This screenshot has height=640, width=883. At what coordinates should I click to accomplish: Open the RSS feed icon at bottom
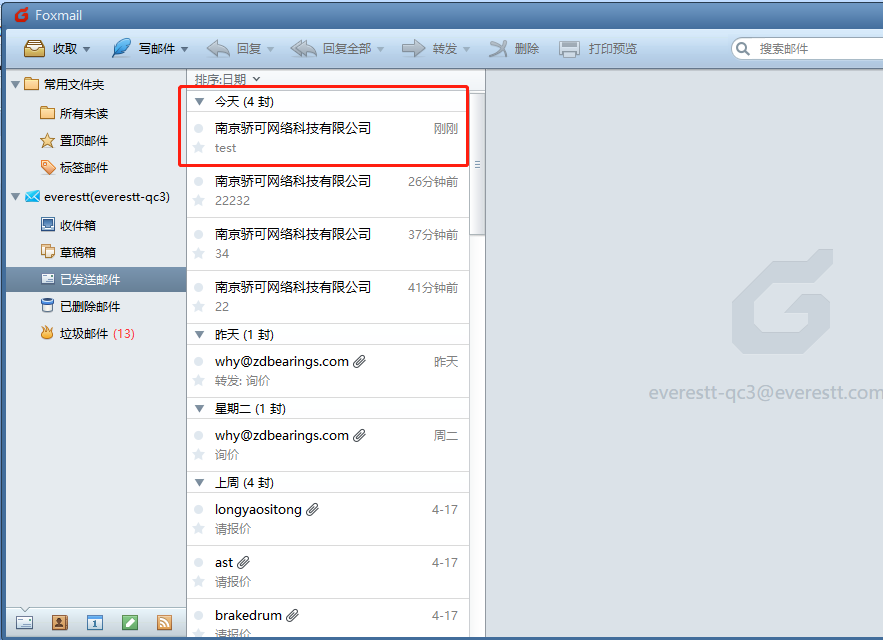164,622
